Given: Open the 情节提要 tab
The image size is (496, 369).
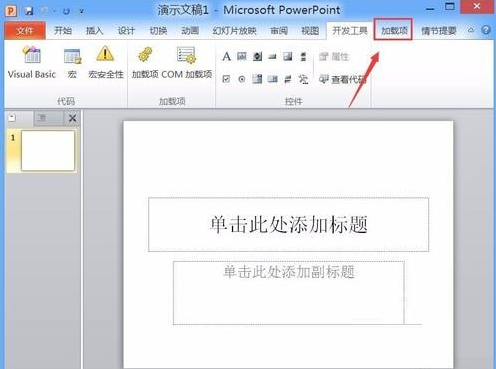Looking at the screenshot, I should 439,31.
